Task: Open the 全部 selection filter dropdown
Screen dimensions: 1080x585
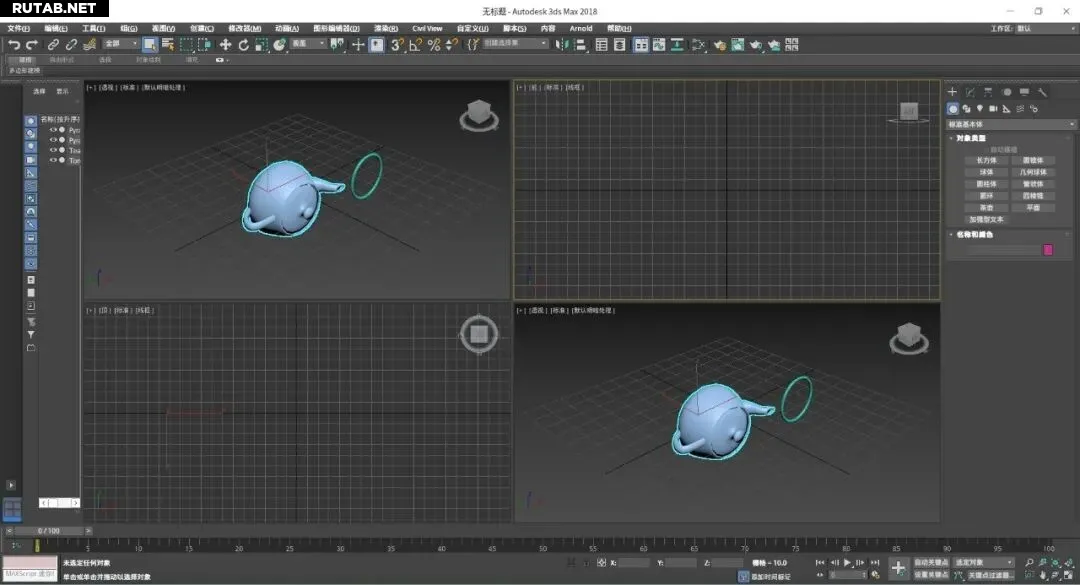Action: point(120,44)
